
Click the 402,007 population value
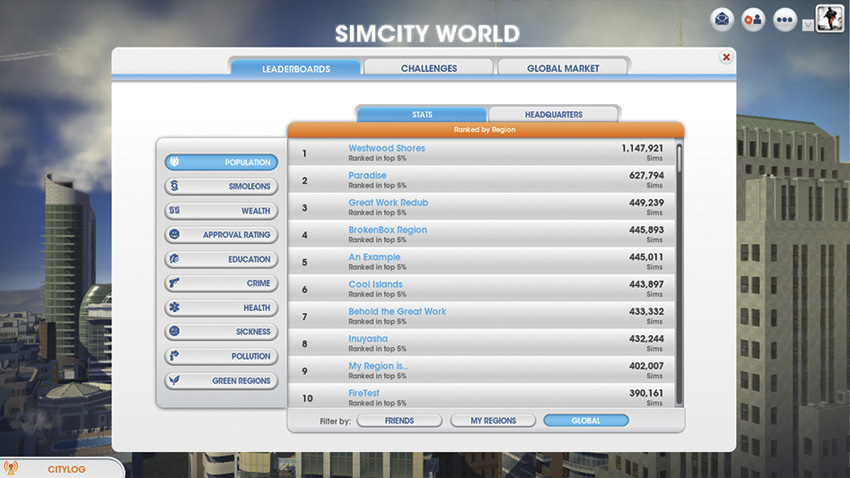coord(646,366)
